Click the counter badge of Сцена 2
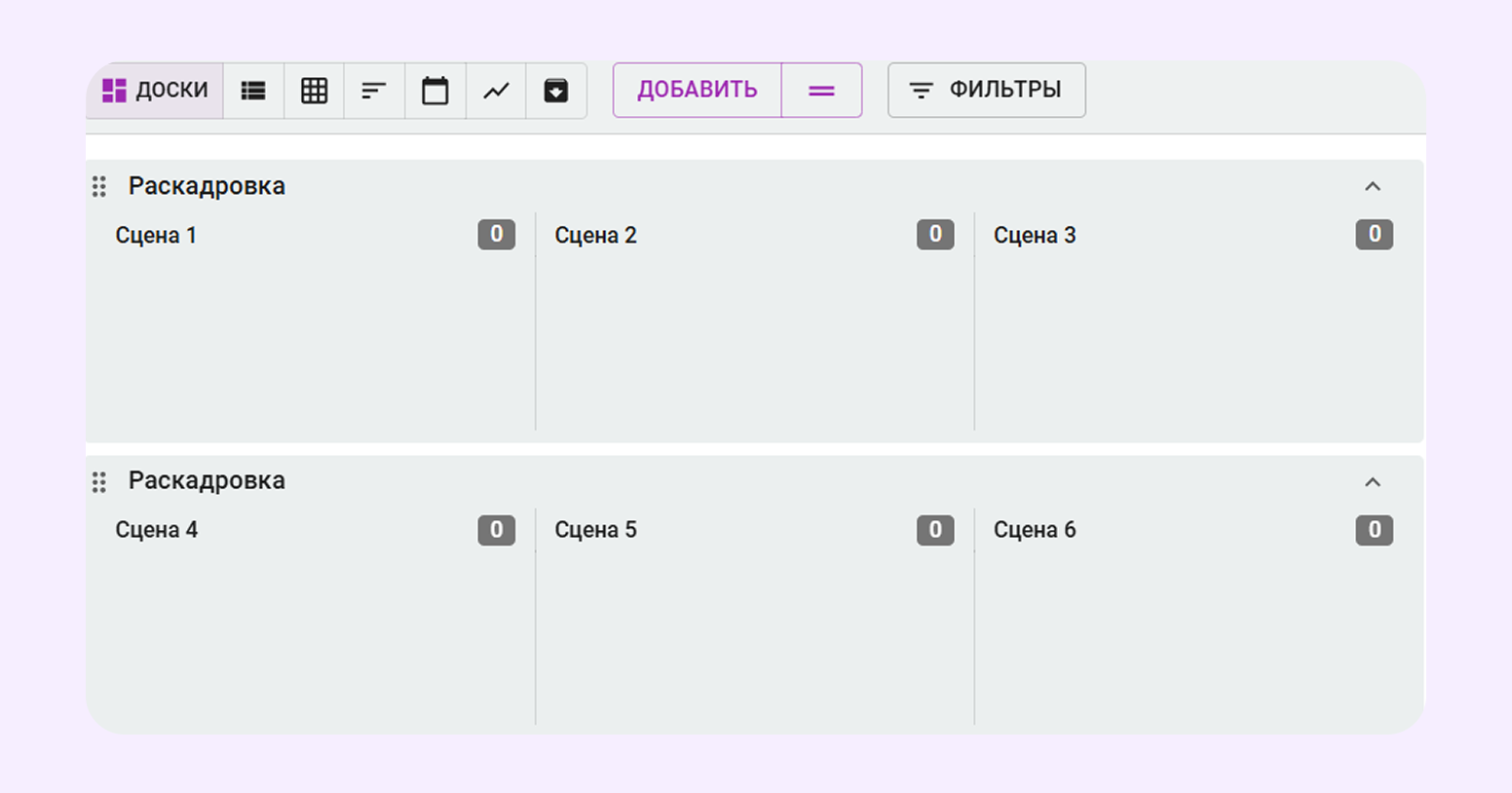Image resolution: width=1512 pixels, height=793 pixels. click(x=934, y=235)
